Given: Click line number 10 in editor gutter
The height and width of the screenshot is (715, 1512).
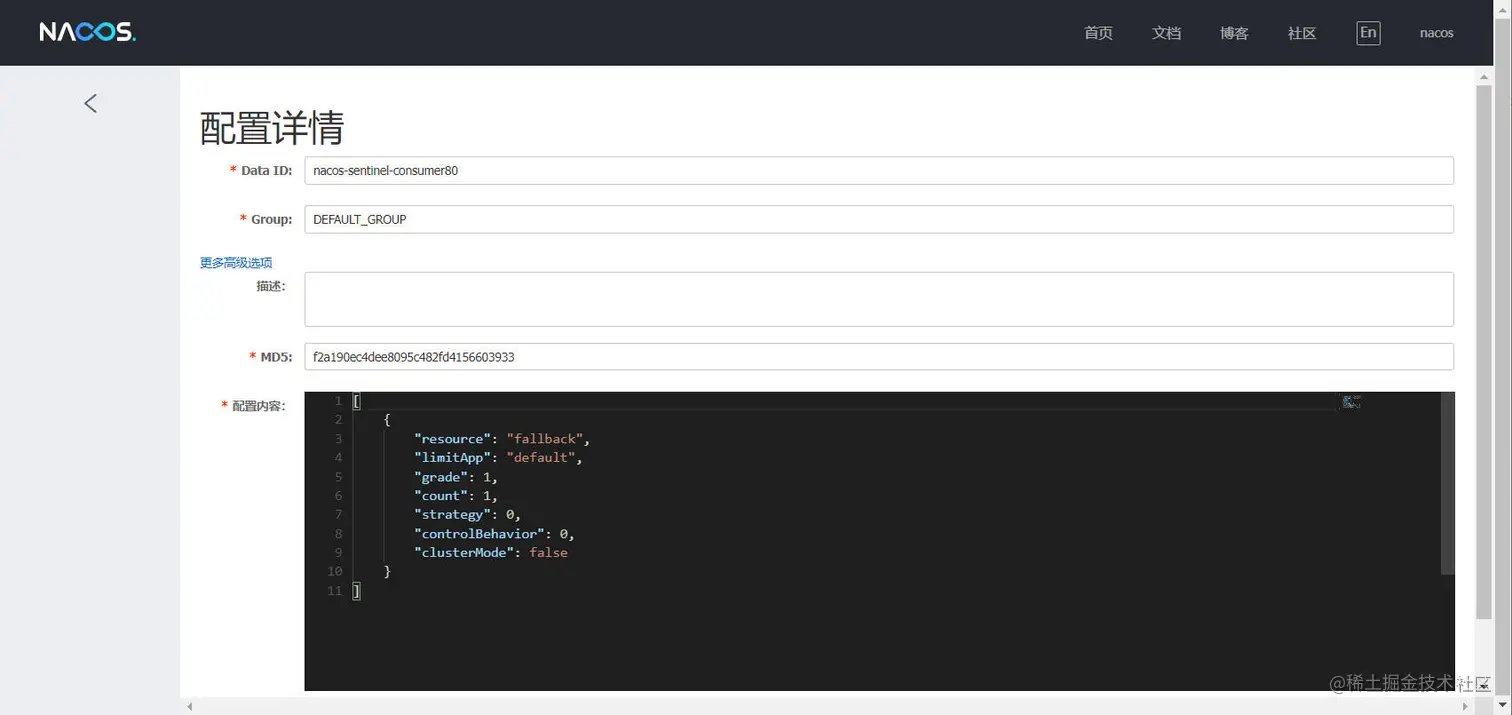Looking at the screenshot, I should click(x=334, y=572).
